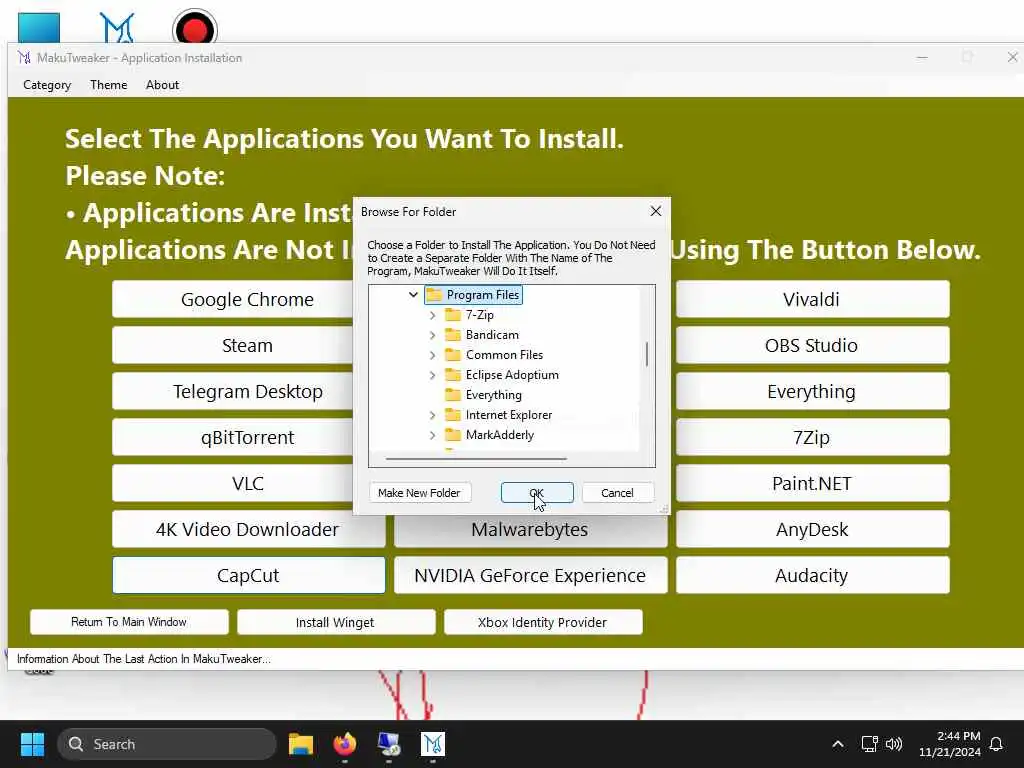1024x768 pixels.
Task: Select VLC application button
Action: click(233, 483)
